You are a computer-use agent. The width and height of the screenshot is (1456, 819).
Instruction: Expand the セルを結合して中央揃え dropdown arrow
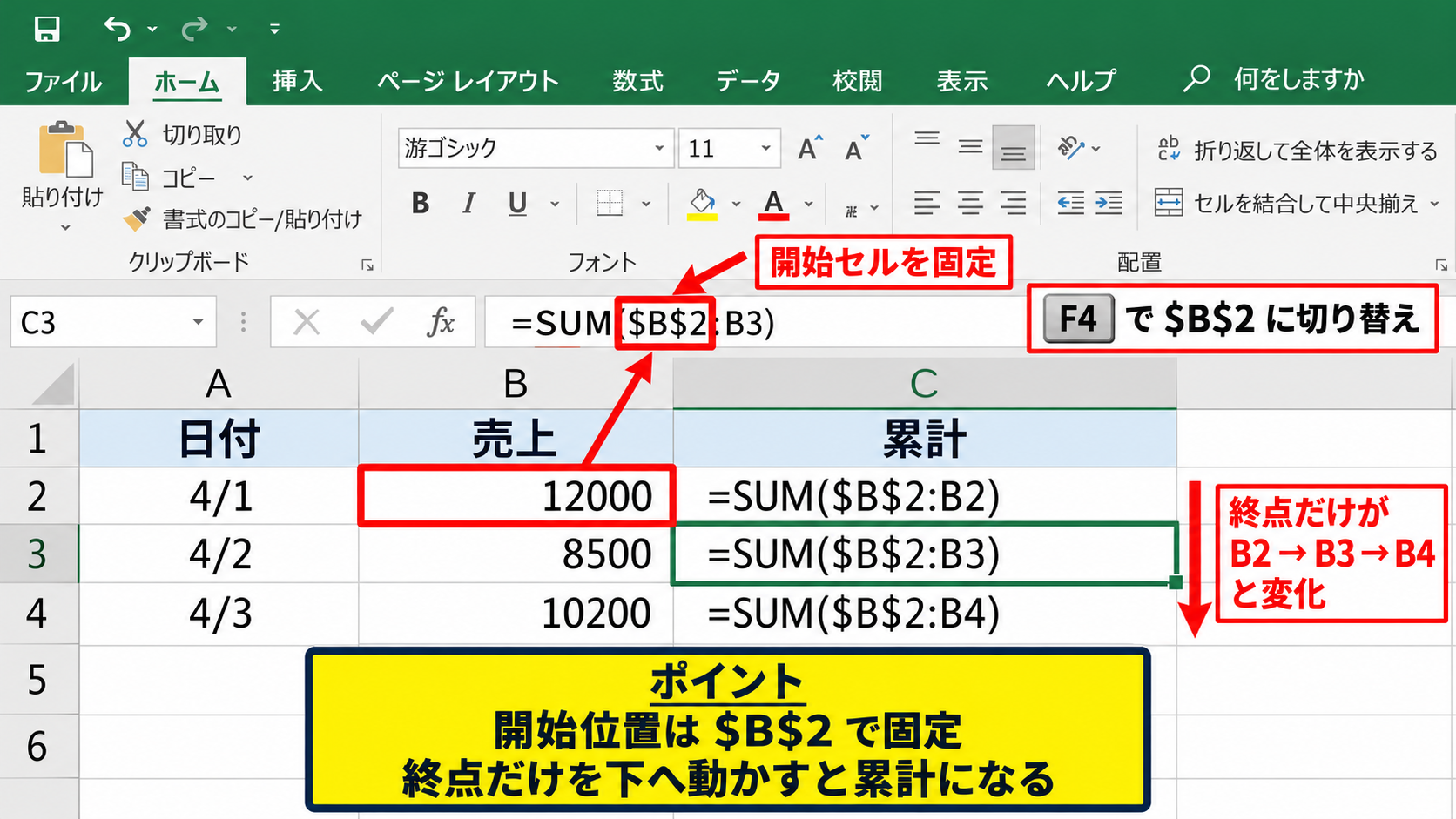1435,204
